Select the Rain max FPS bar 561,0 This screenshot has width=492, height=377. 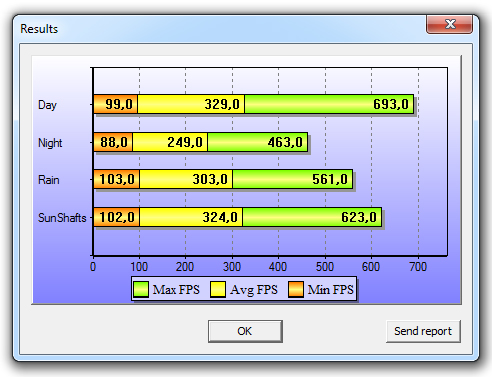click(292, 179)
